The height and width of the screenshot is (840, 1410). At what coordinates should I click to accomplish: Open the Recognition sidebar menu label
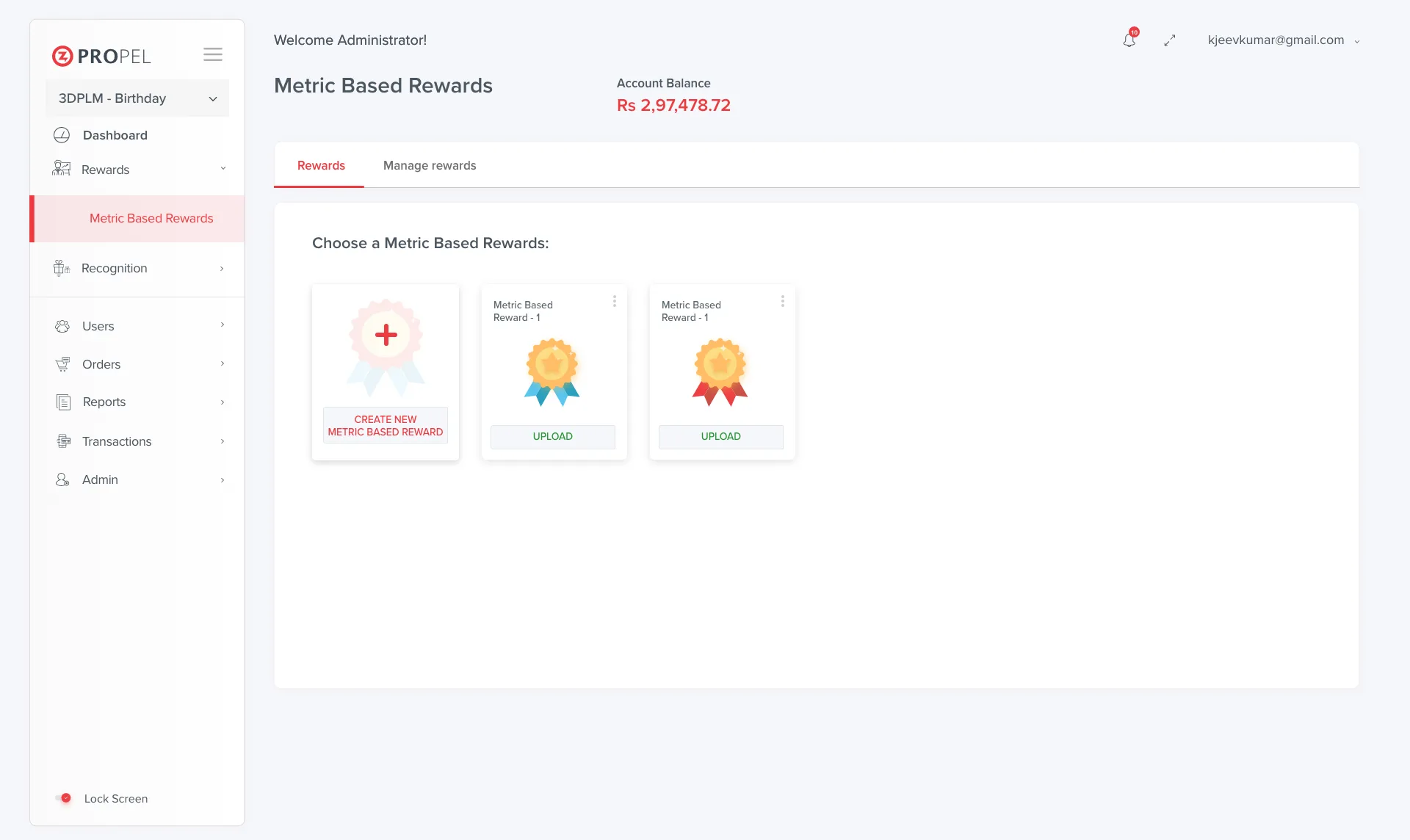(x=115, y=268)
